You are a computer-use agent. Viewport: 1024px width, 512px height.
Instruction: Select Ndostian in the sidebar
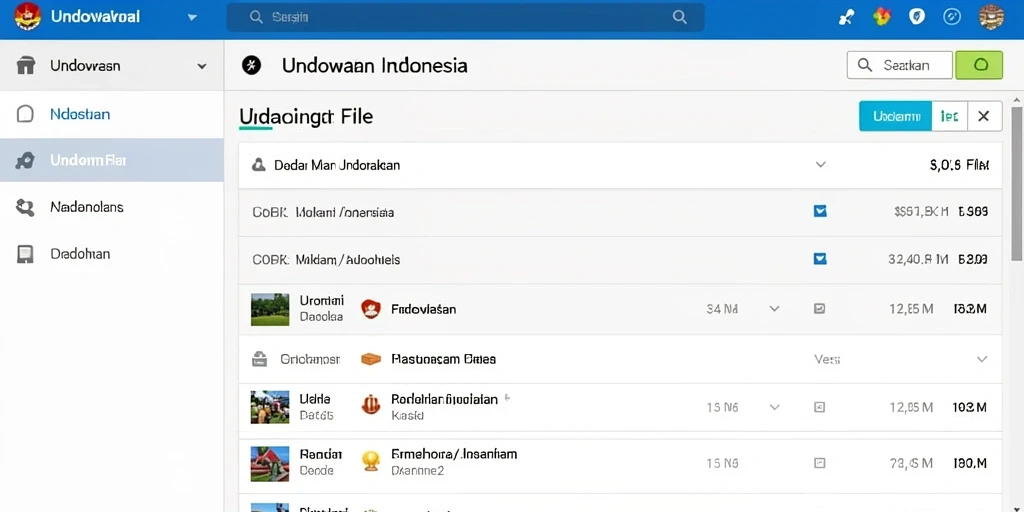tap(80, 114)
